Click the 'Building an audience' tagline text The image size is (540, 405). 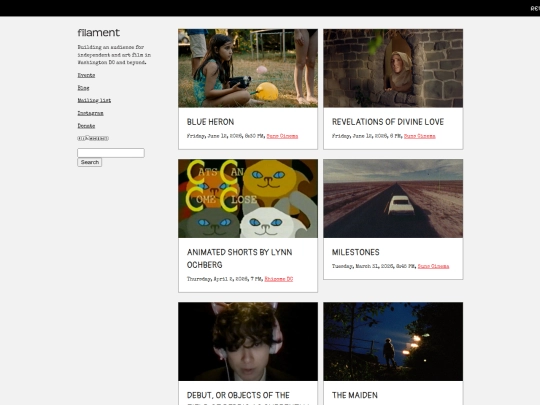coord(114,55)
